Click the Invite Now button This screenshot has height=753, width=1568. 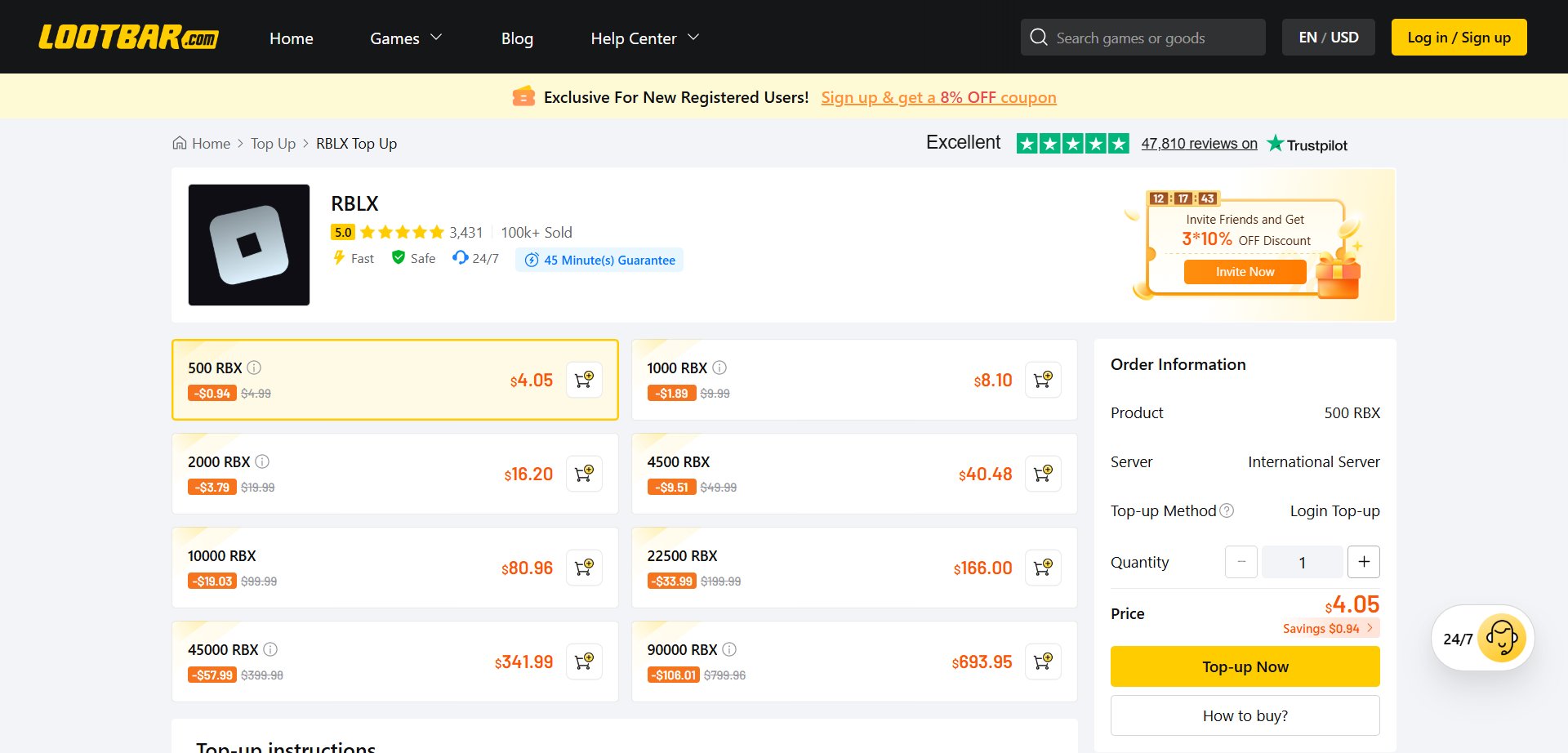coord(1245,272)
